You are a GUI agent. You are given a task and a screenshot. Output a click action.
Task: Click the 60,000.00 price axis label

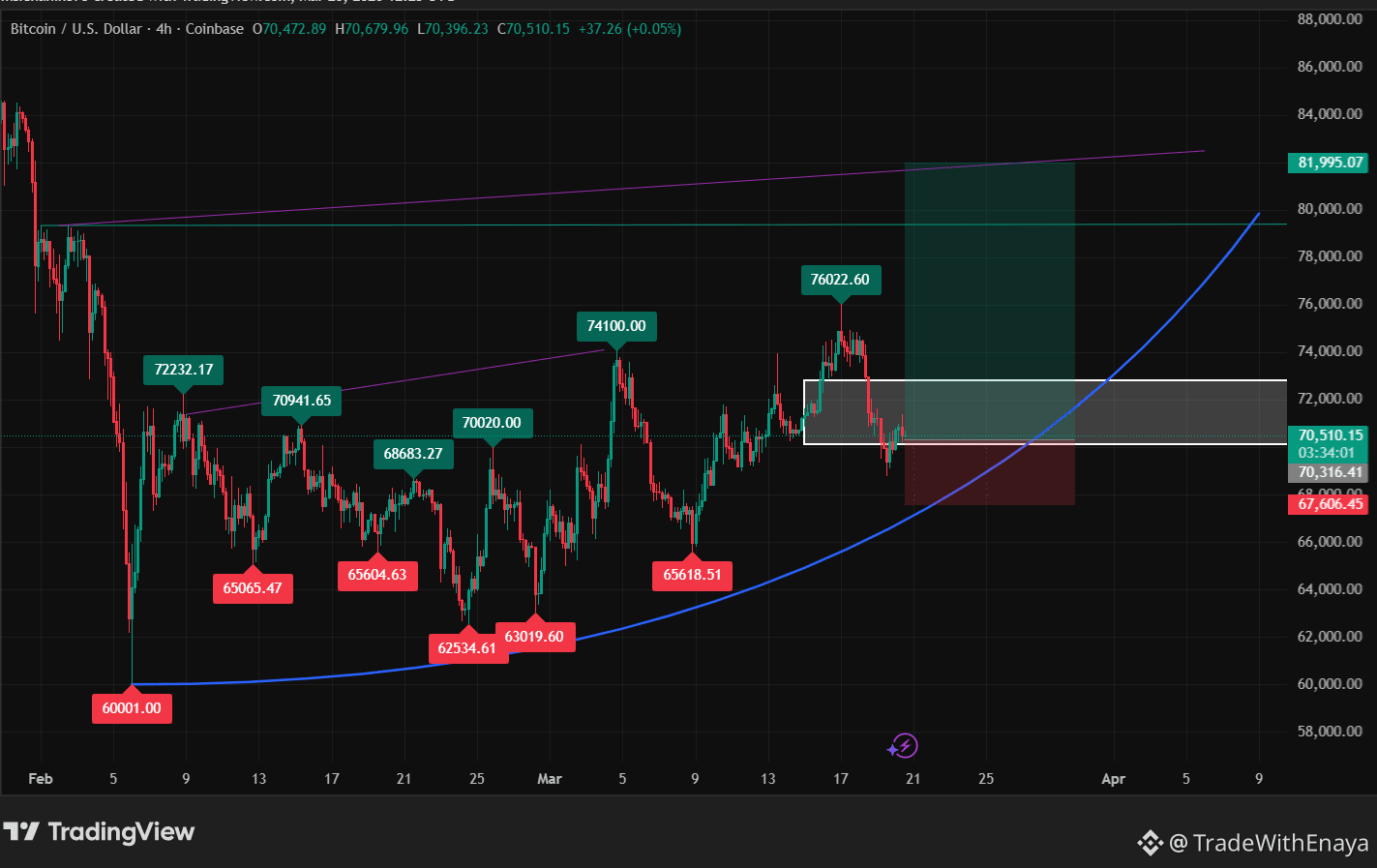tap(1330, 684)
